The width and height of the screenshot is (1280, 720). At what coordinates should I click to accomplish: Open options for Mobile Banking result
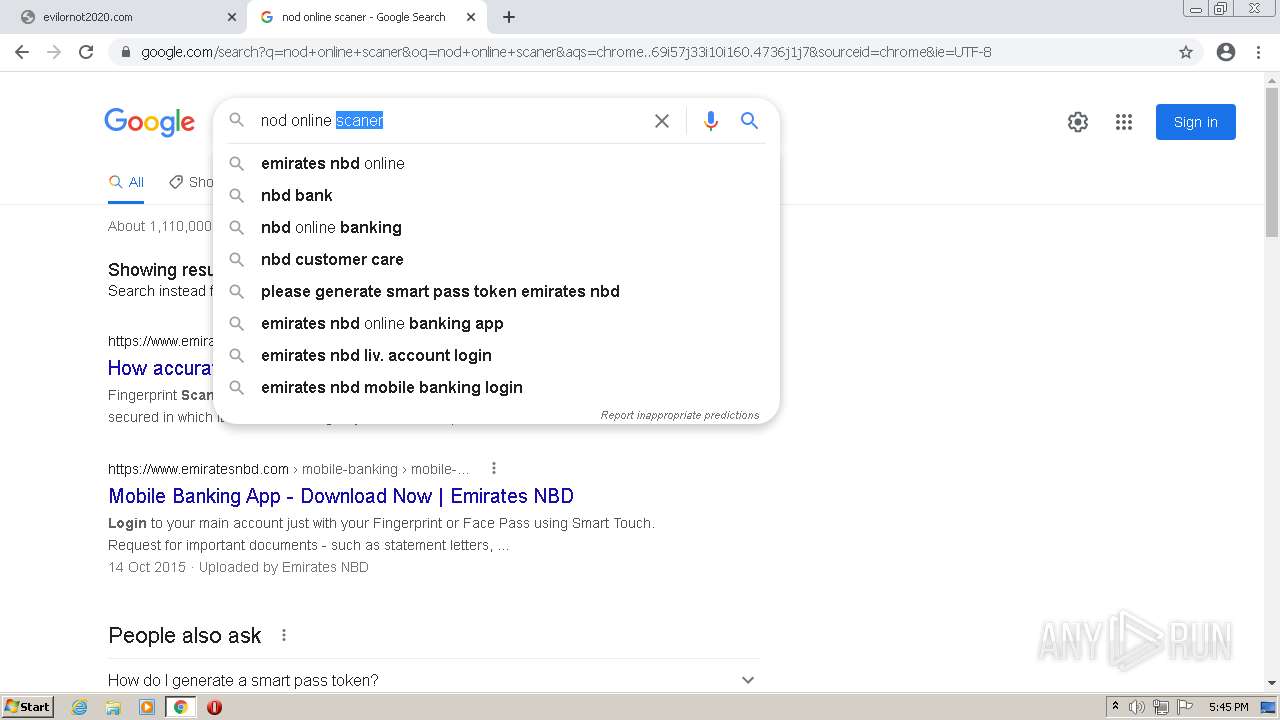pyautogui.click(x=493, y=468)
